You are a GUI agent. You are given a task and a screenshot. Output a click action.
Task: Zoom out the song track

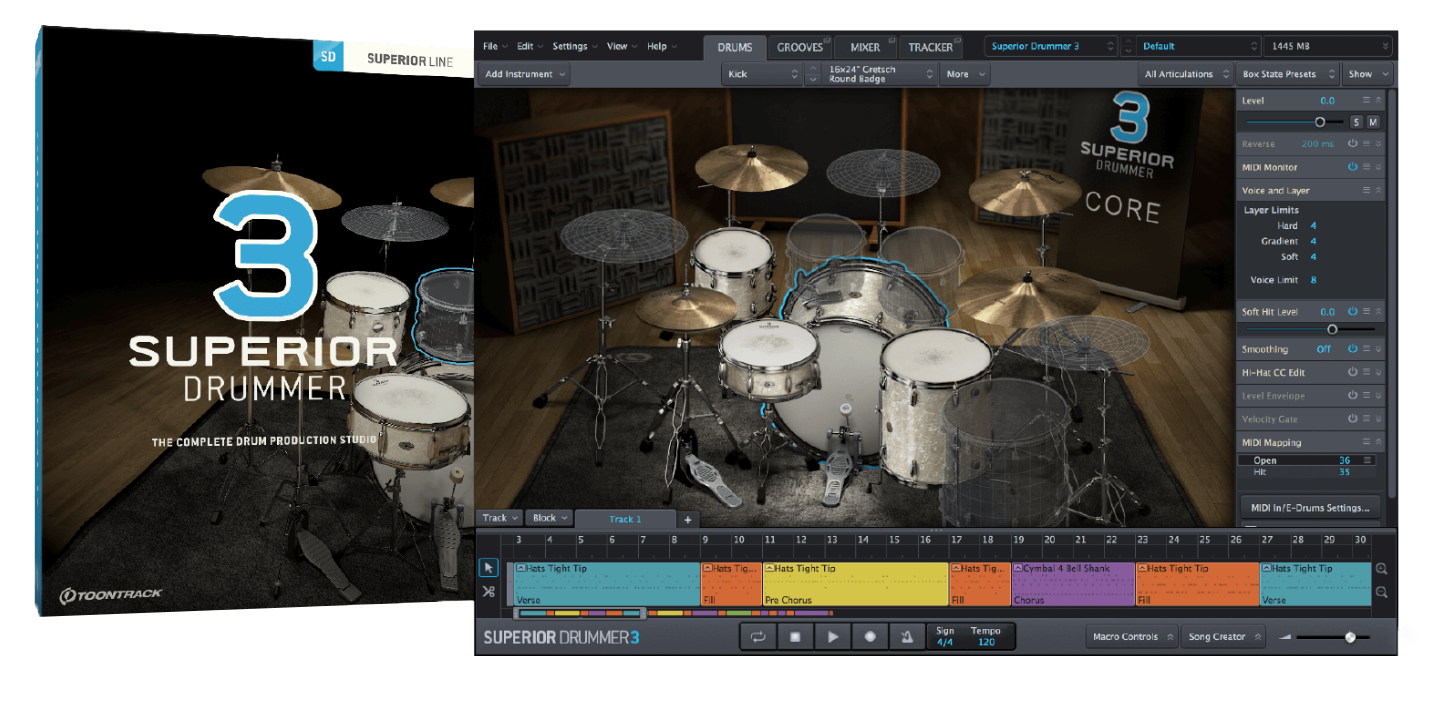pos(1382,592)
